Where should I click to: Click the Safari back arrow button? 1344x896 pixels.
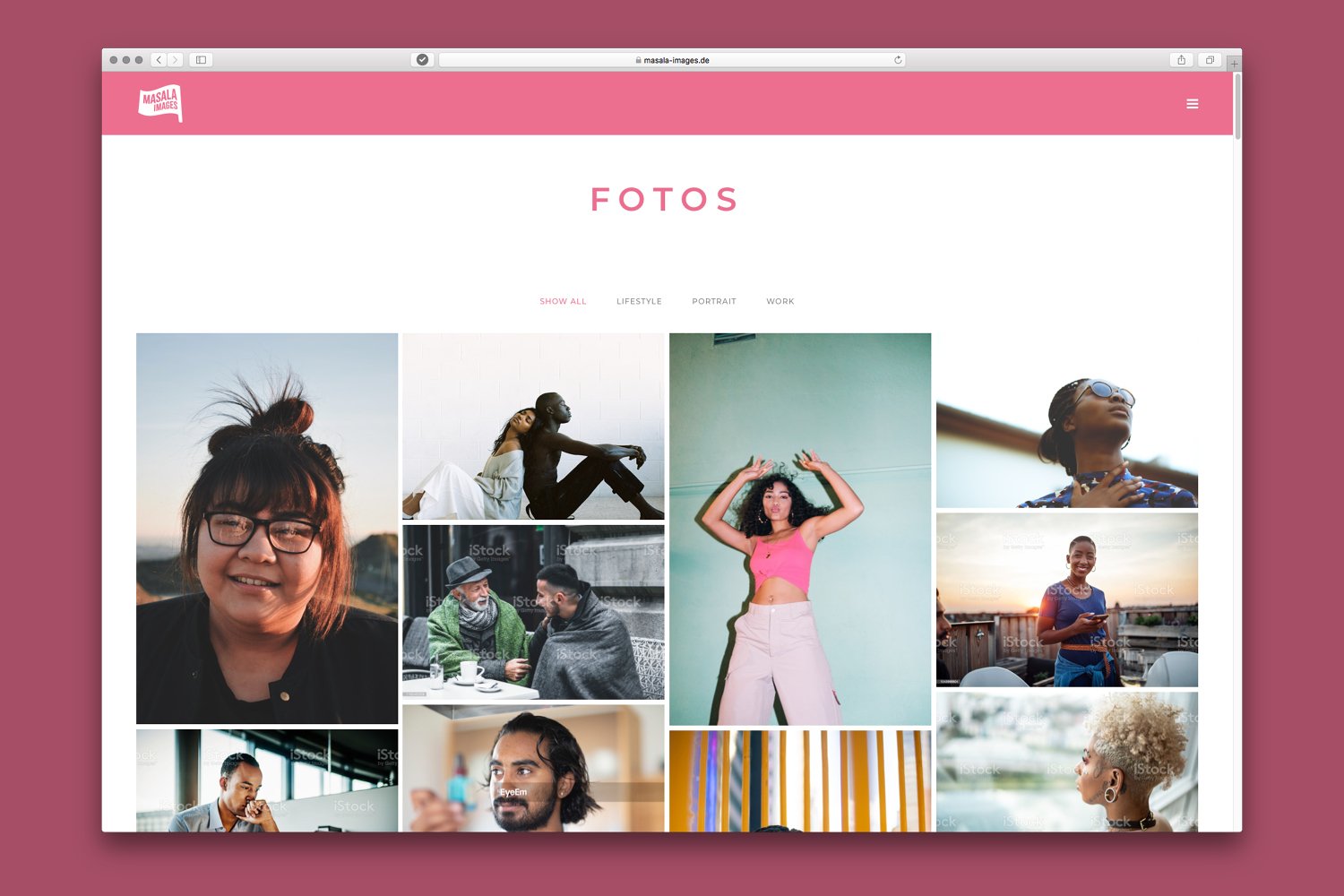click(x=159, y=60)
